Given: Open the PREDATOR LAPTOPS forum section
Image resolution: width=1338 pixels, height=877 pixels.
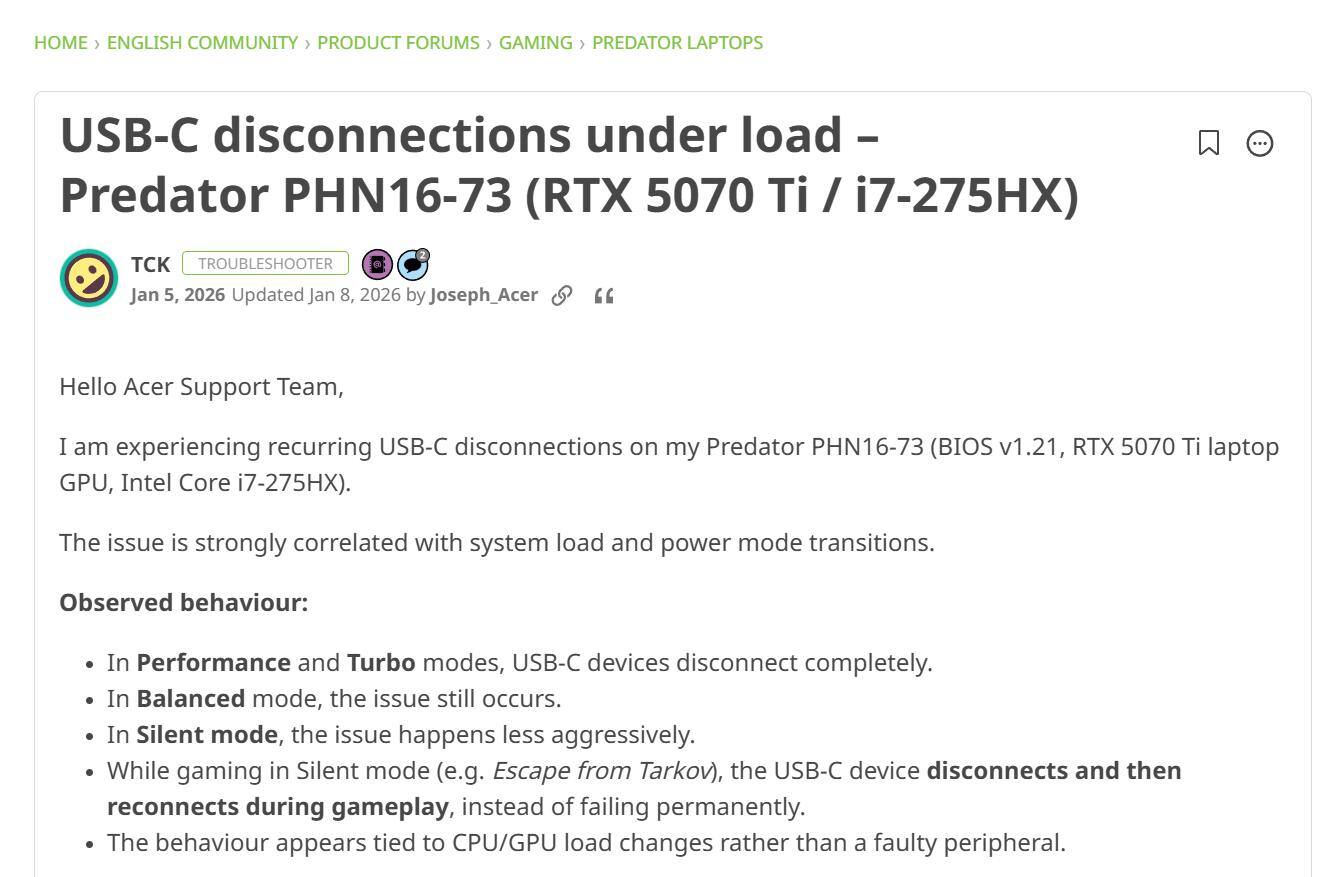Looking at the screenshot, I should tap(676, 42).
